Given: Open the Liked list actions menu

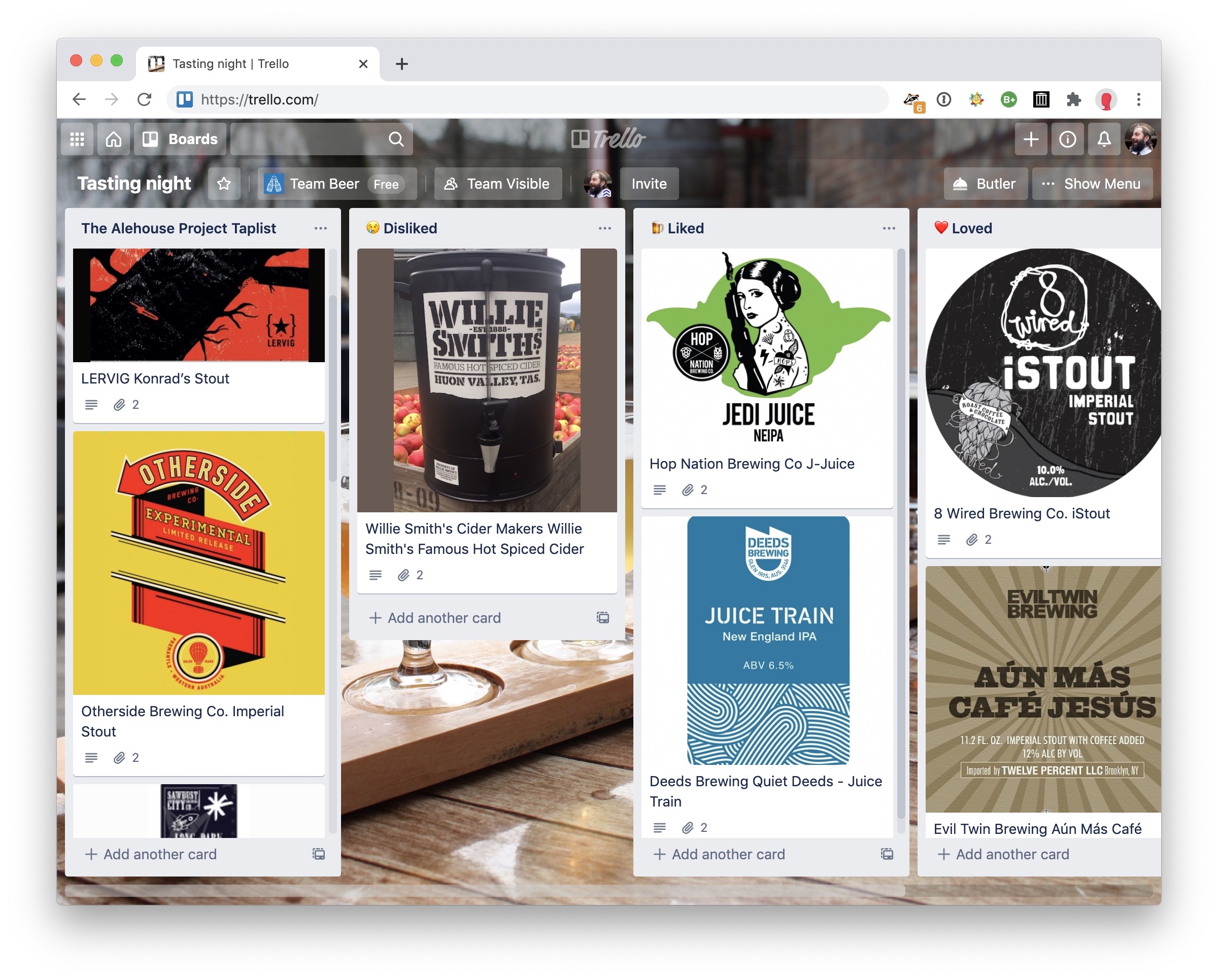Looking at the screenshot, I should [x=889, y=228].
